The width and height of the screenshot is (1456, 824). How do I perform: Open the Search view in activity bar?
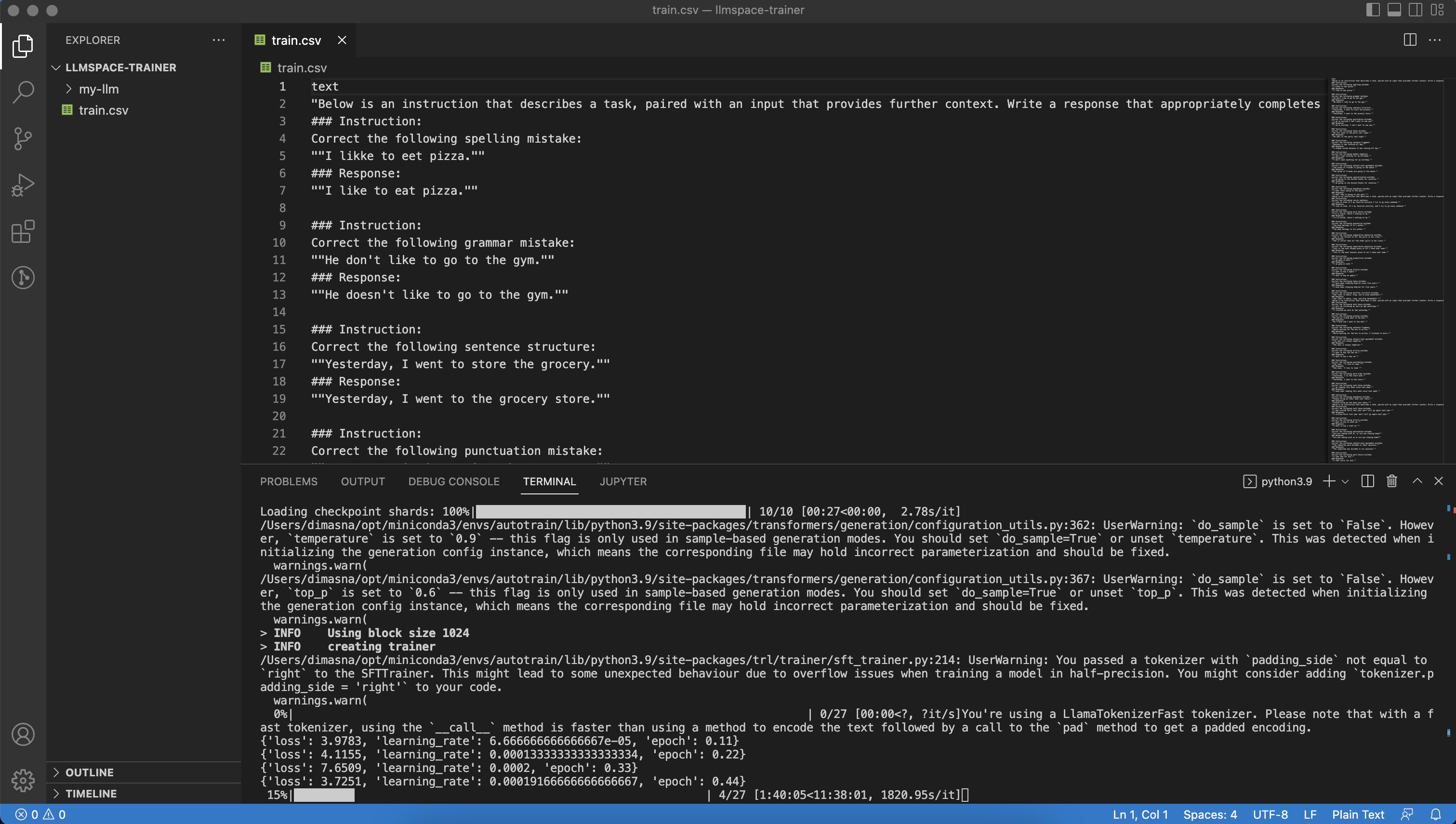23,92
